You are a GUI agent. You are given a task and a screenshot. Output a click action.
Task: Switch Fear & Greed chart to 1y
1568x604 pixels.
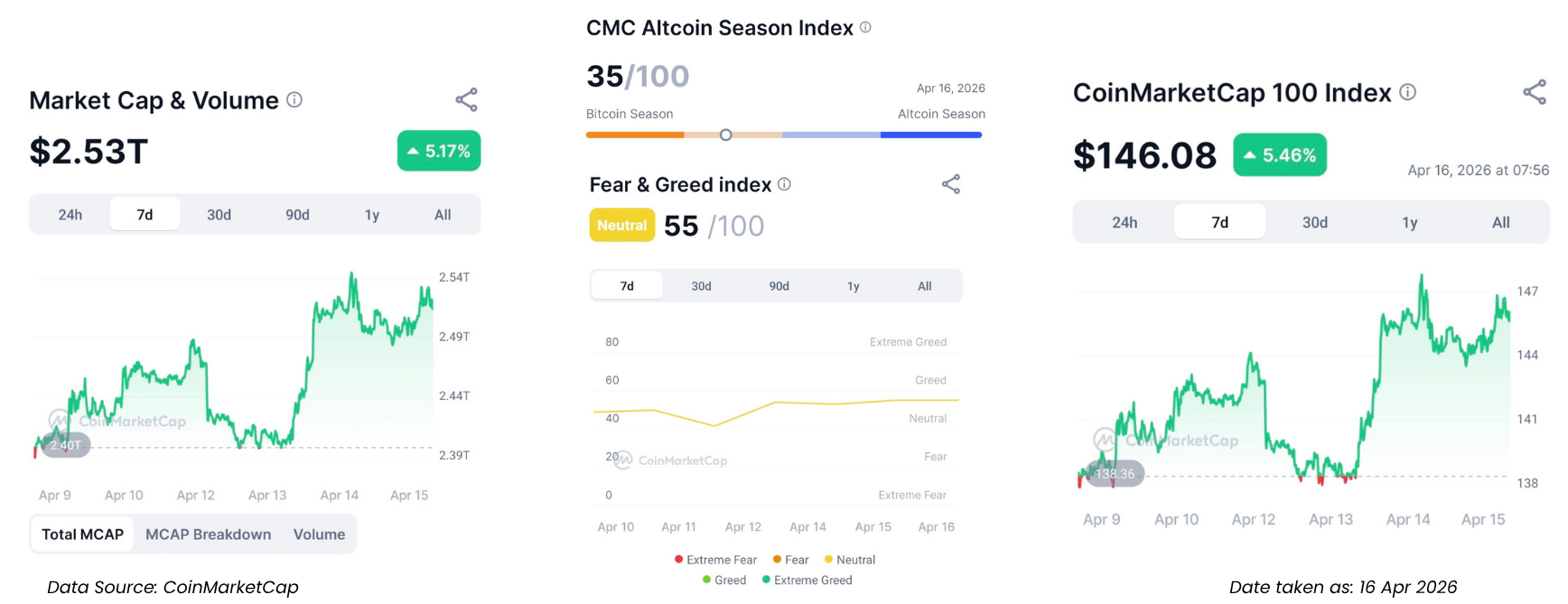[854, 286]
